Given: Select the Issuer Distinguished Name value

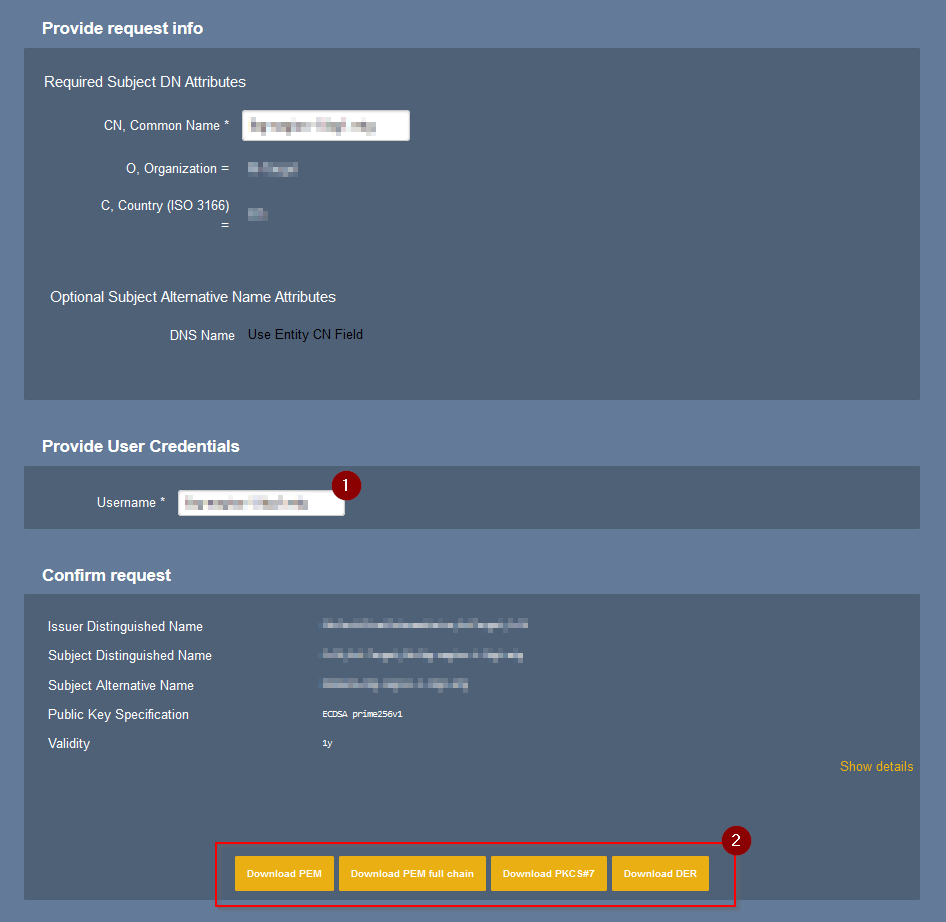Looking at the screenshot, I should 424,625.
